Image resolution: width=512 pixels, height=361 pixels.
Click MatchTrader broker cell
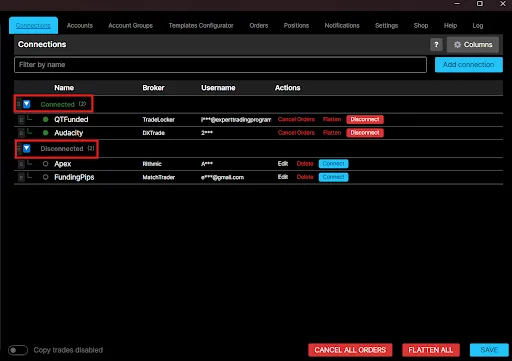159,177
